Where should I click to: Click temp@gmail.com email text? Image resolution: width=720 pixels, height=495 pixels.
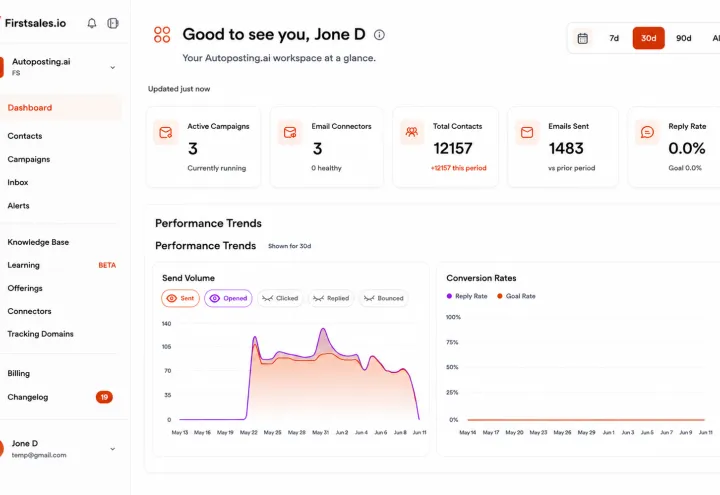pos(39,455)
